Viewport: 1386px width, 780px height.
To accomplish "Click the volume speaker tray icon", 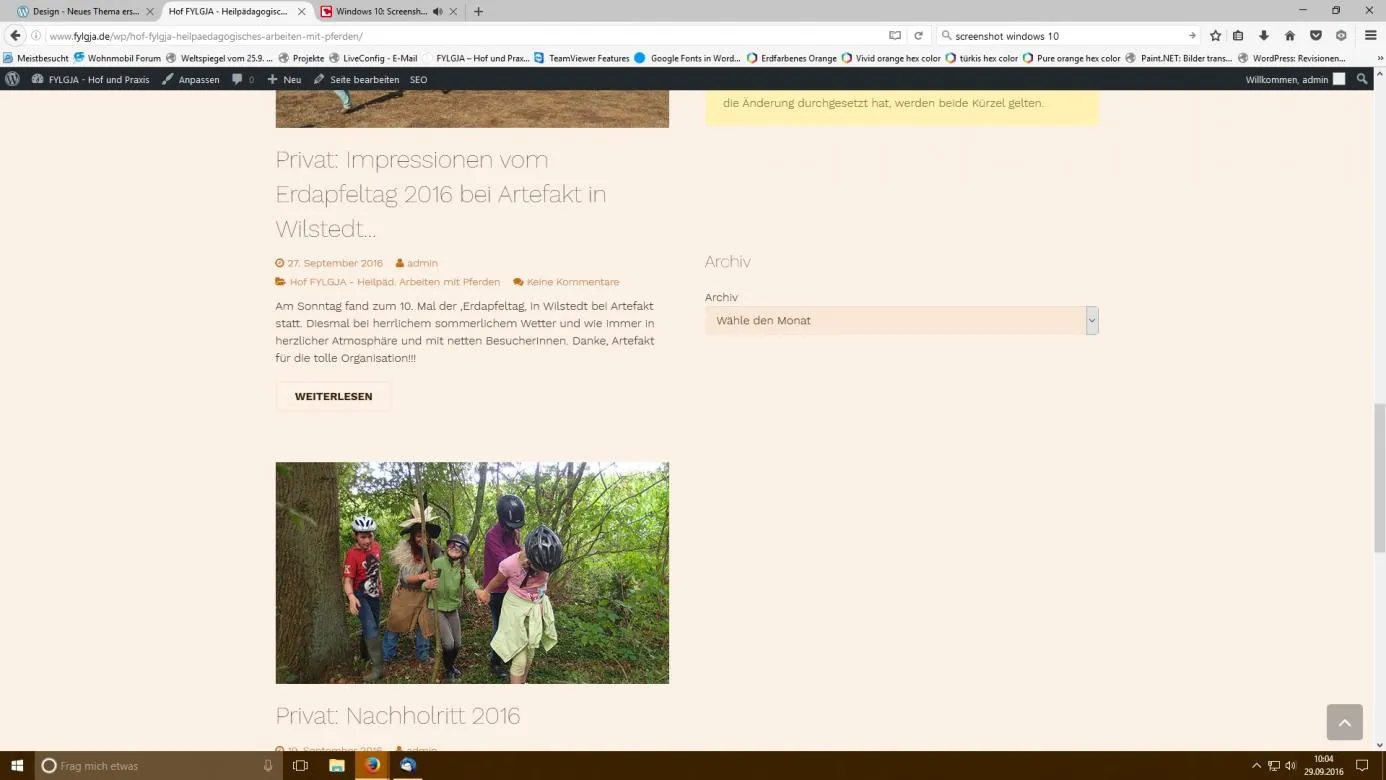I will click(x=1290, y=766).
